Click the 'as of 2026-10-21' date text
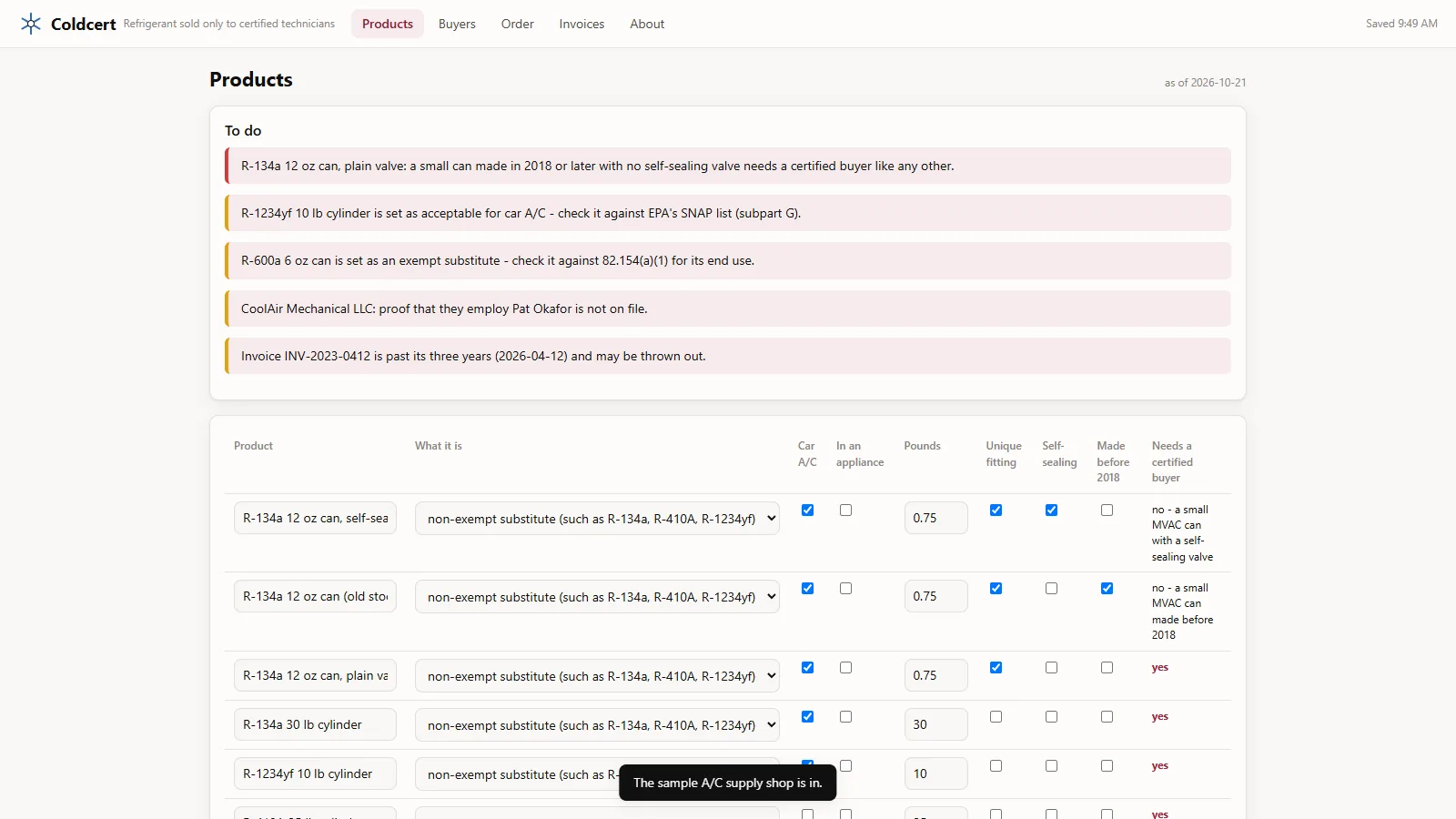The height and width of the screenshot is (819, 1456). tap(1205, 83)
